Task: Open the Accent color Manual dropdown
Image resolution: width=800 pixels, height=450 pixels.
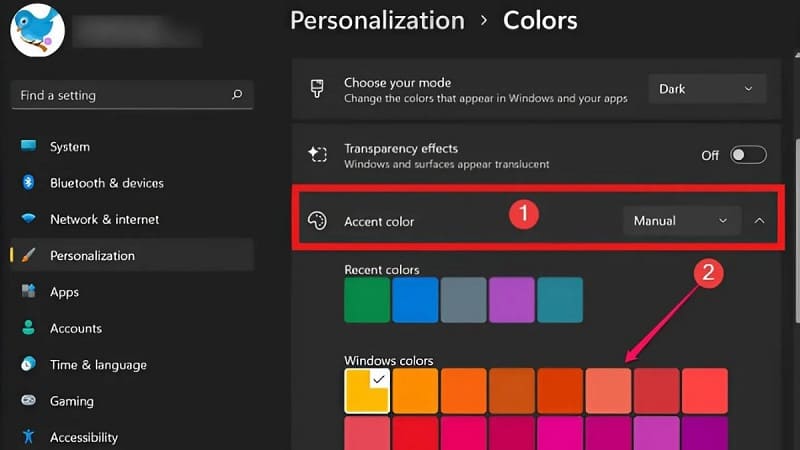Action: tap(681, 220)
